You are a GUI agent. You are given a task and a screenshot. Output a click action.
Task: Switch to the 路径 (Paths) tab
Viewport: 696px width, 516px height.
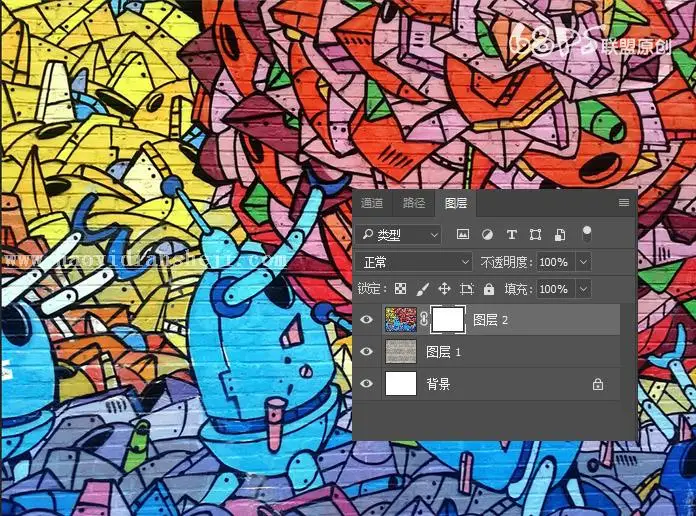[414, 203]
